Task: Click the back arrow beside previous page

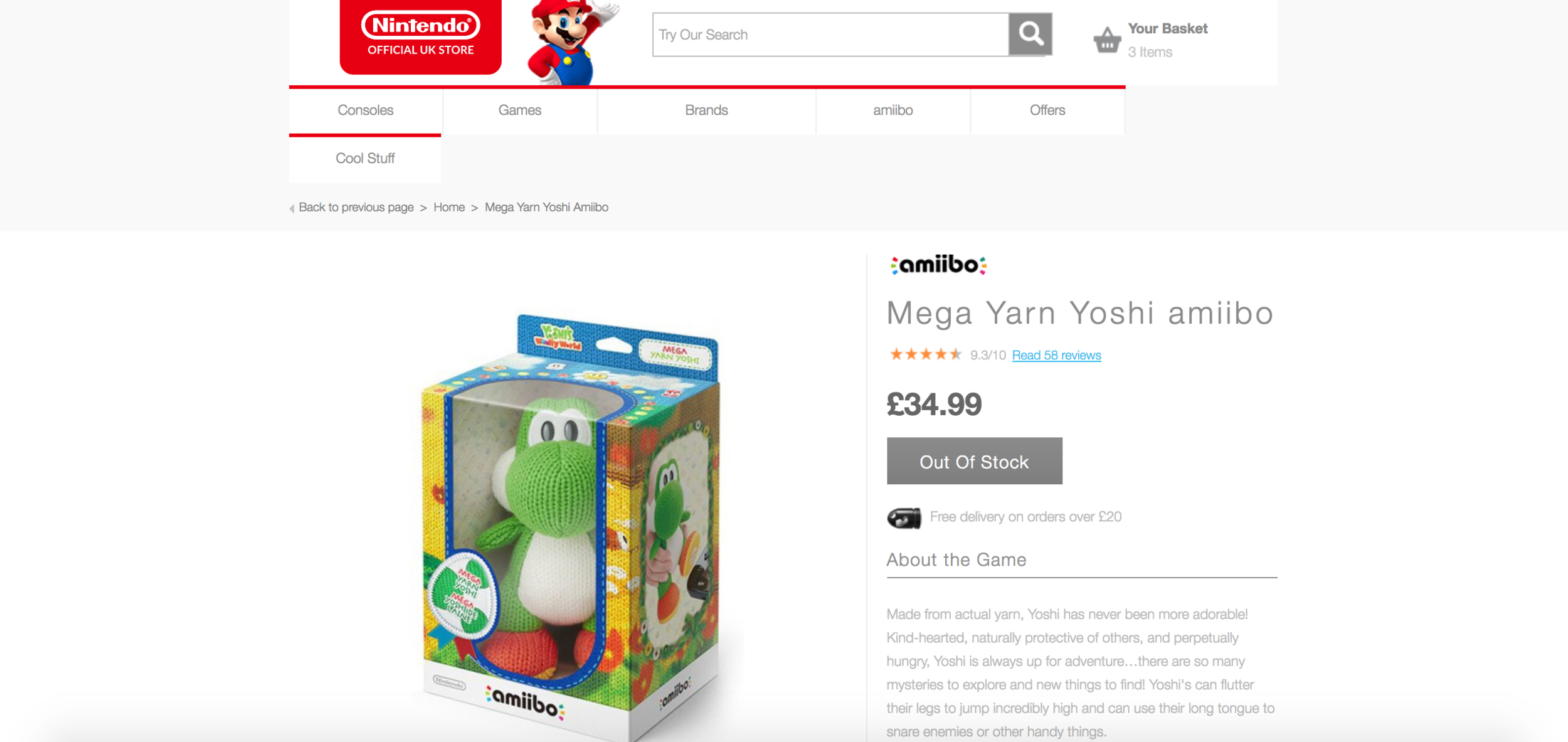Action: pos(292,208)
